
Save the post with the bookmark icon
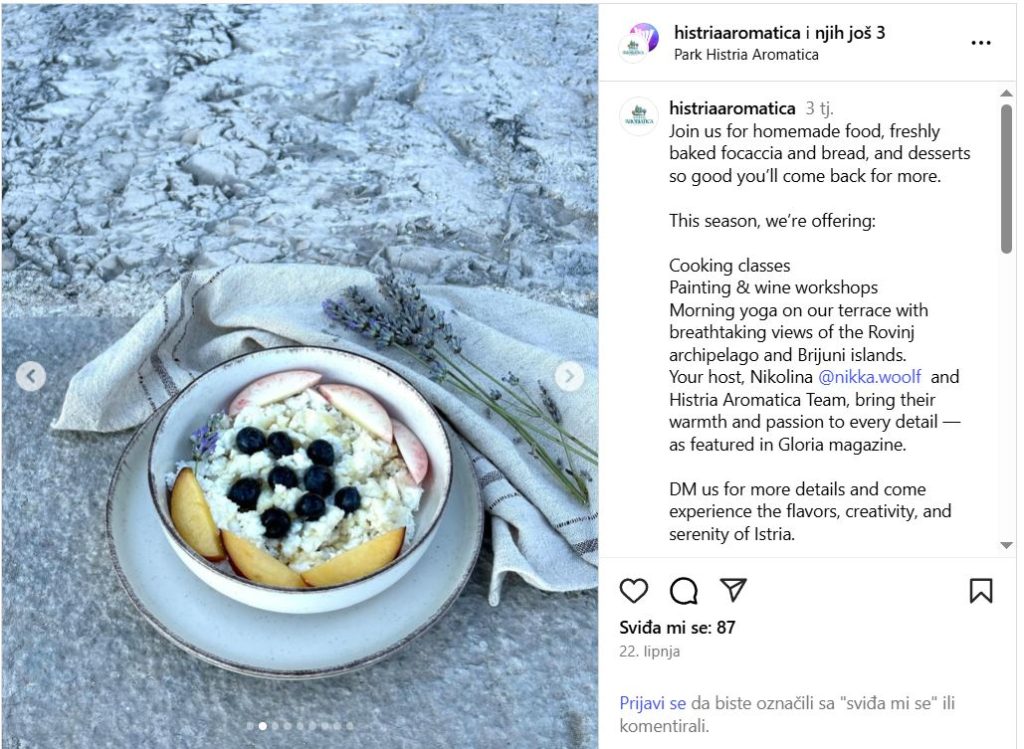(981, 591)
